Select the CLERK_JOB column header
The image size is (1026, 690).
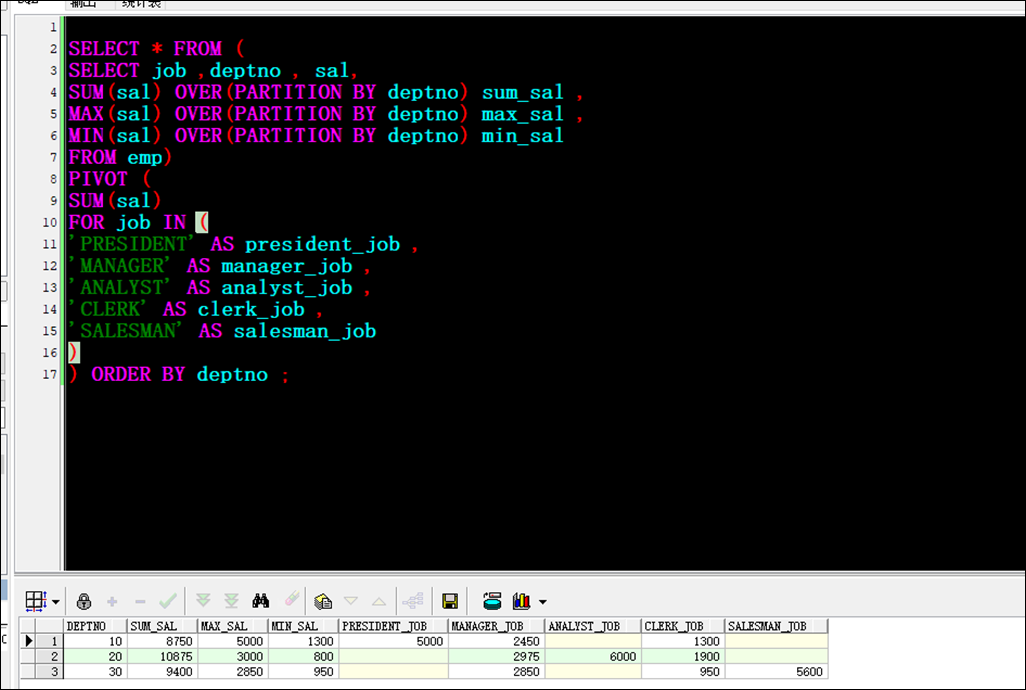(x=682, y=626)
